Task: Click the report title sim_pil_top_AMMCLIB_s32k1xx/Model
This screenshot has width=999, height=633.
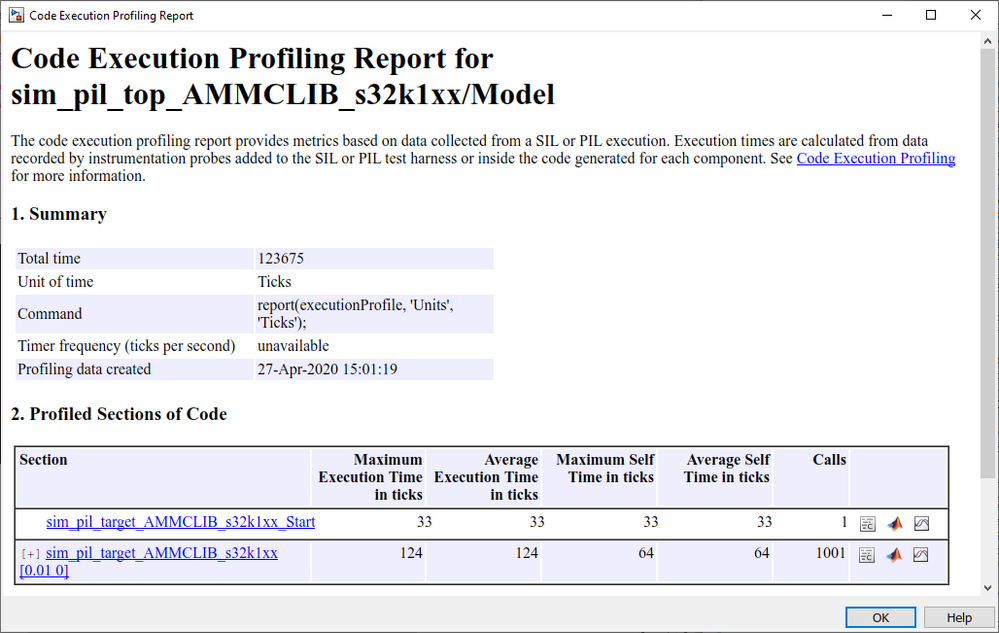Action: tap(283, 95)
